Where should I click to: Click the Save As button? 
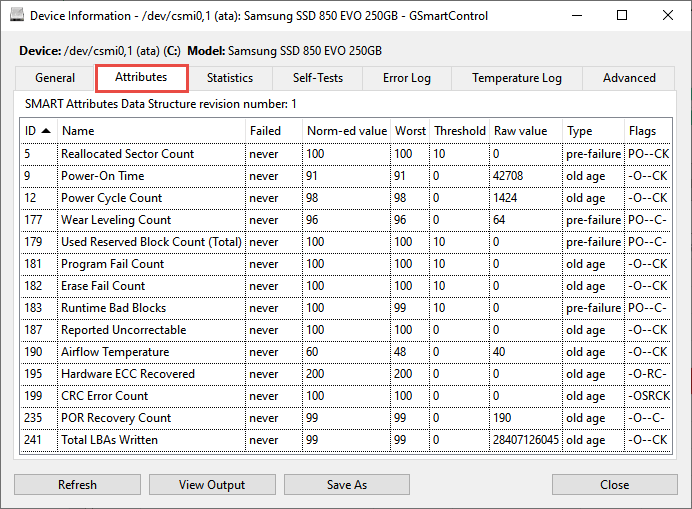pos(347,485)
